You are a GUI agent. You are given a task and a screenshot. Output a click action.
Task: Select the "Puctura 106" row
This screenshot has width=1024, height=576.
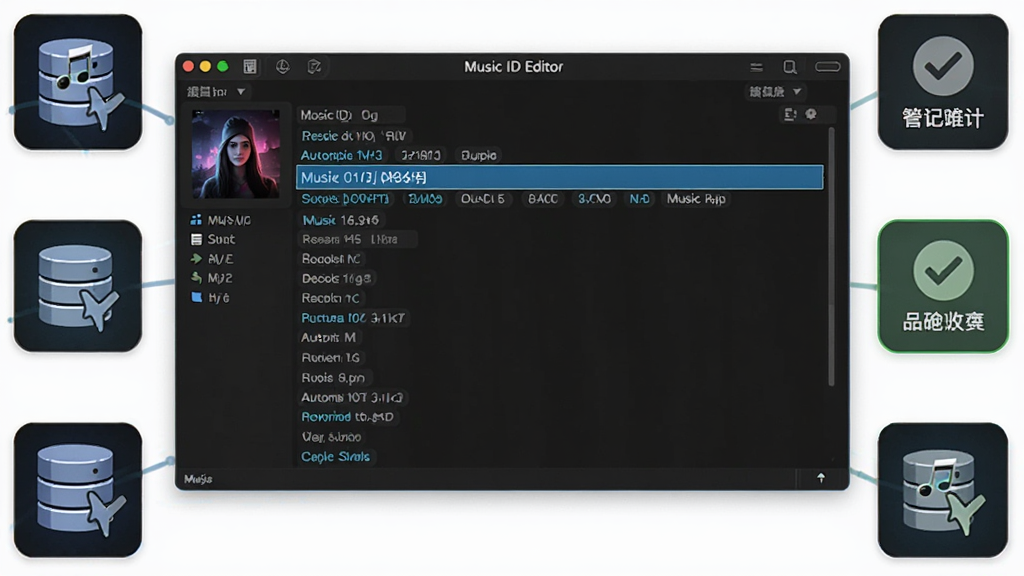353,318
